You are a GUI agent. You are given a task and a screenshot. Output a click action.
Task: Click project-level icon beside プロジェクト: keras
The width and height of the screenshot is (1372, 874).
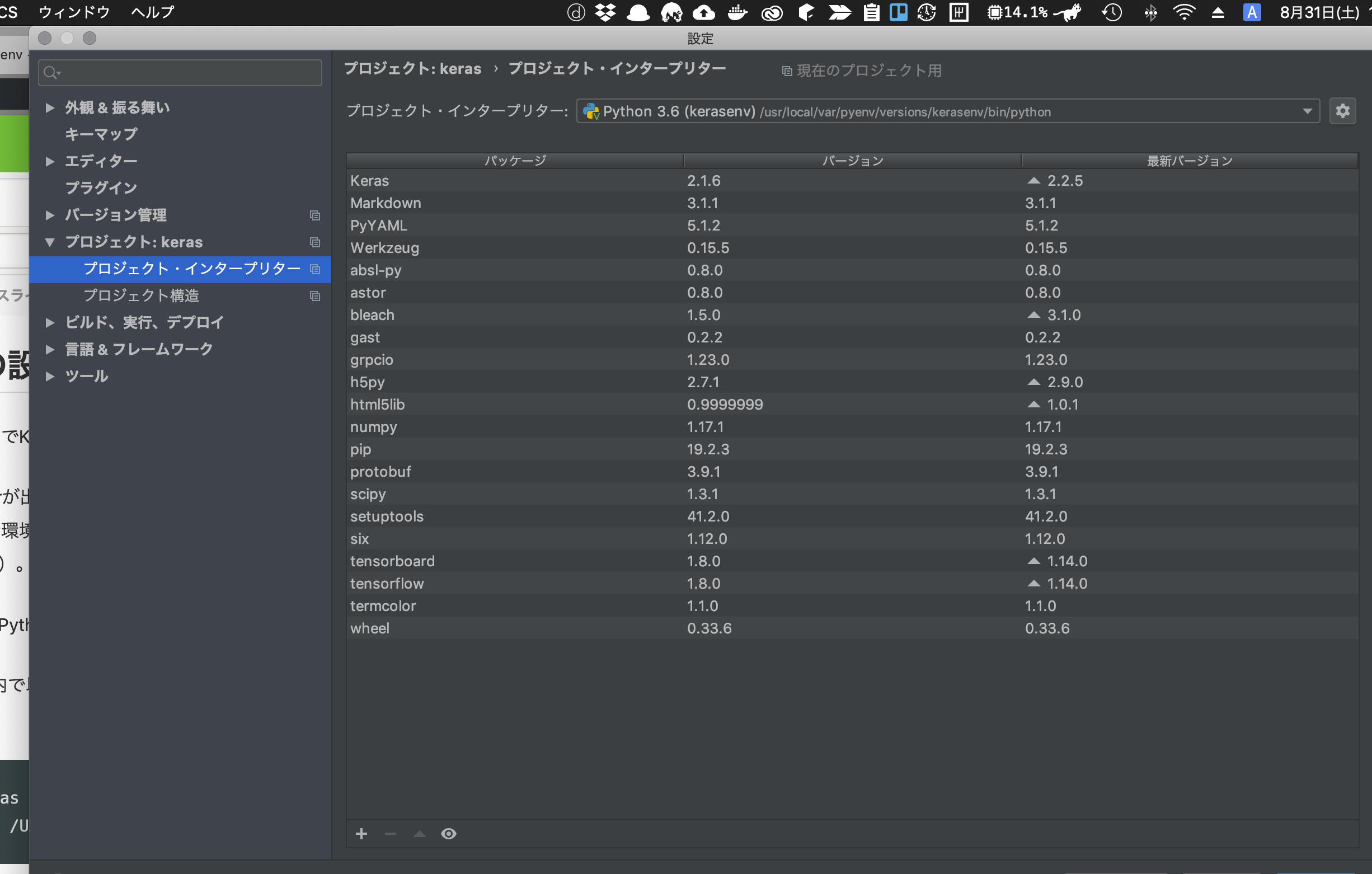314,242
